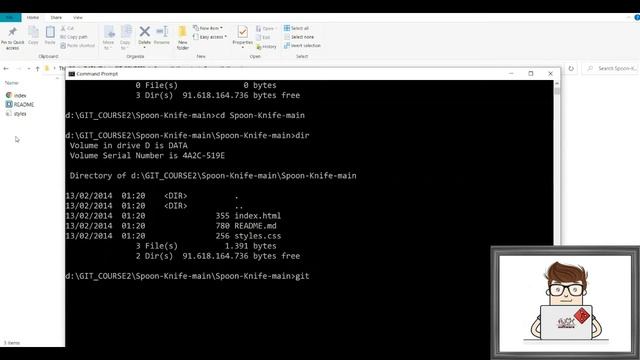The height and width of the screenshot is (360, 640).
Task: Refresh the Explorer folder view
Action: coord(571,69)
